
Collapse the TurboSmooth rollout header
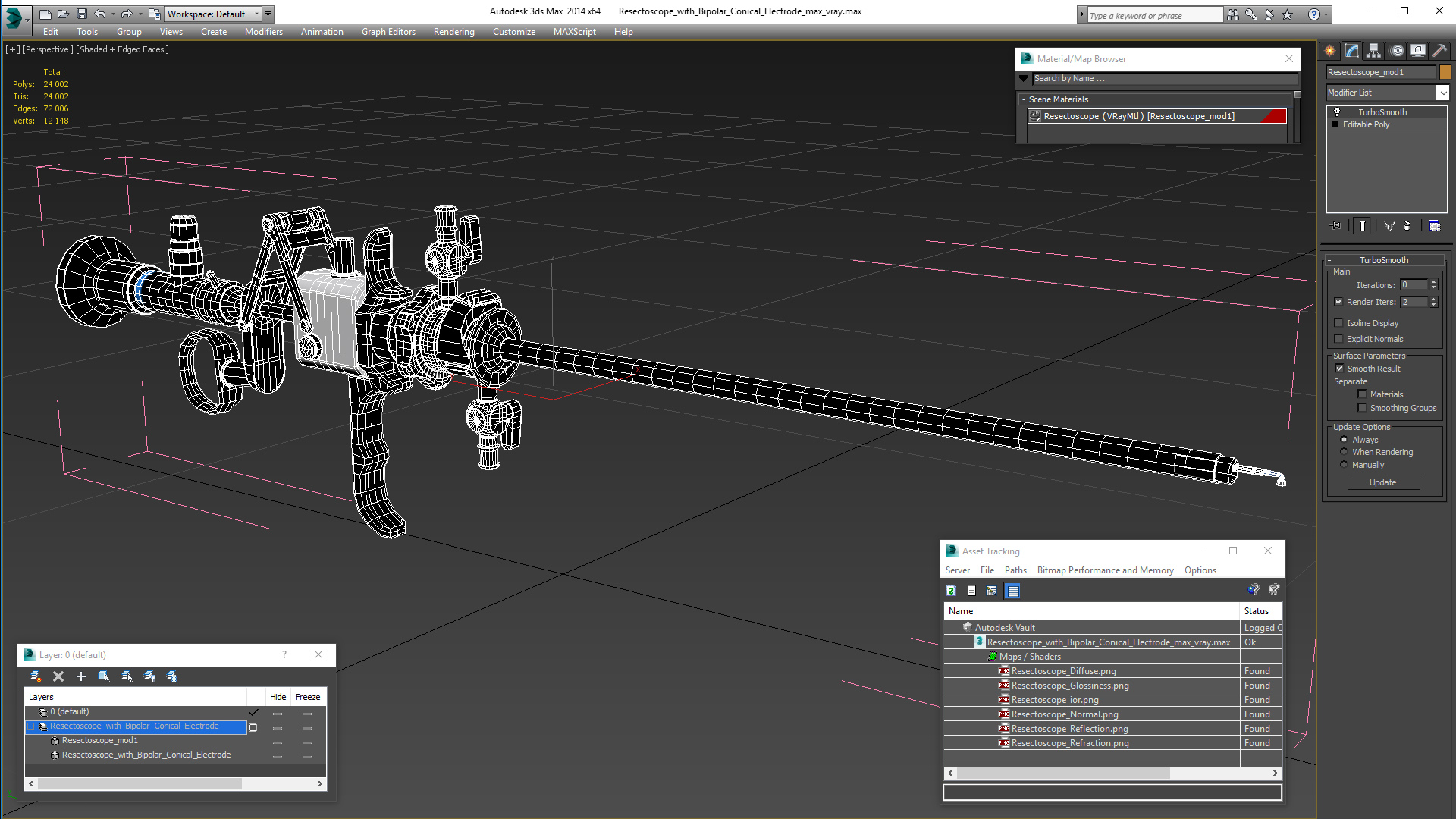(x=1383, y=260)
